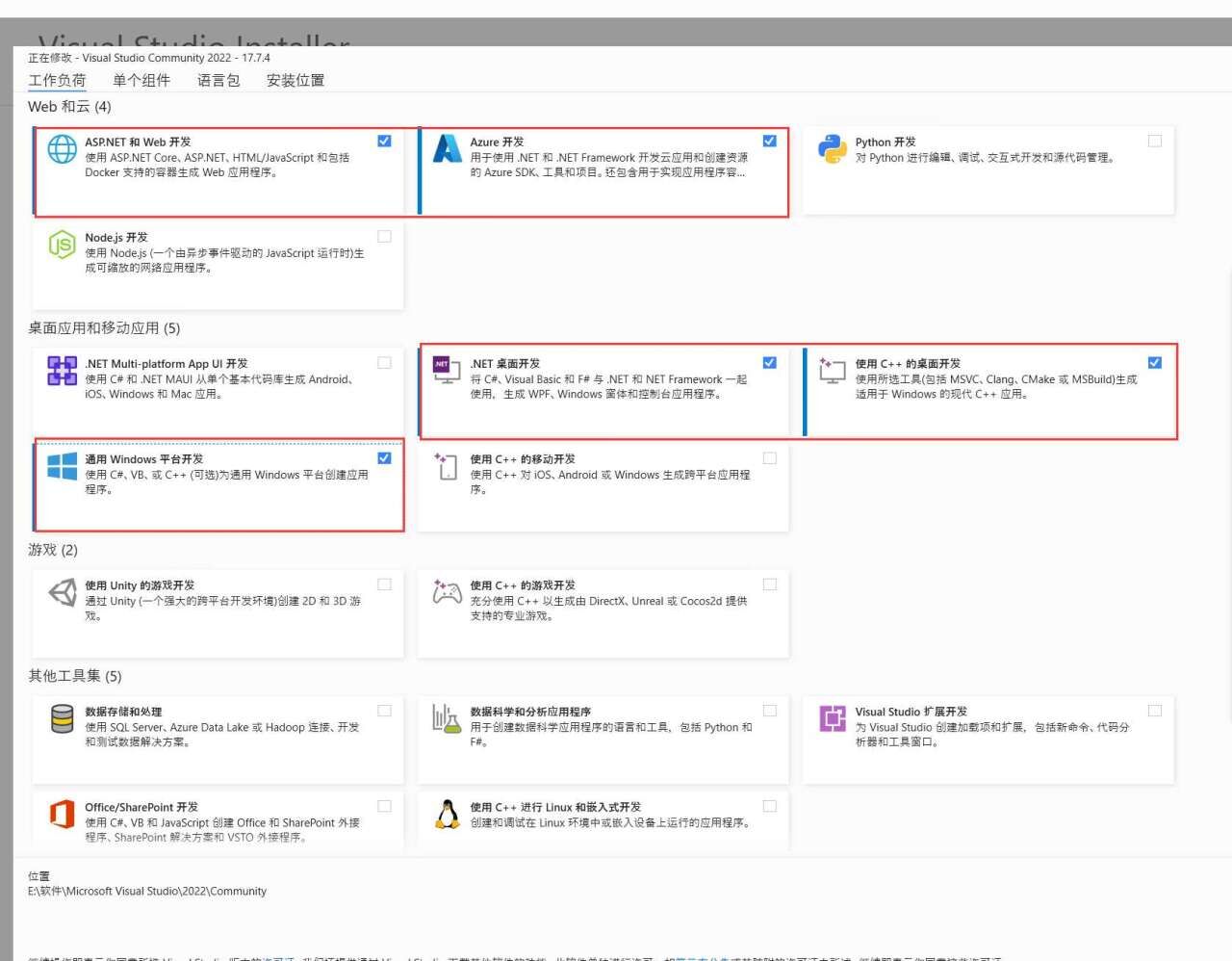Check the C++ mobile development checkbox

pos(769,458)
